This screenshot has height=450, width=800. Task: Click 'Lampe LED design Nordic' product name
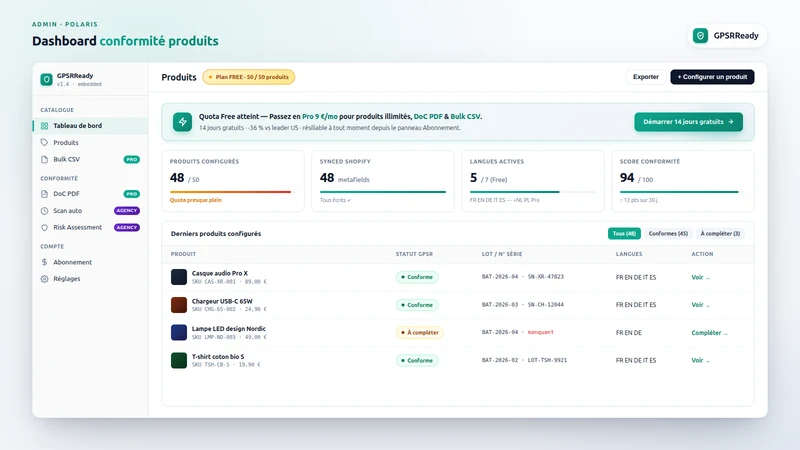coord(229,329)
